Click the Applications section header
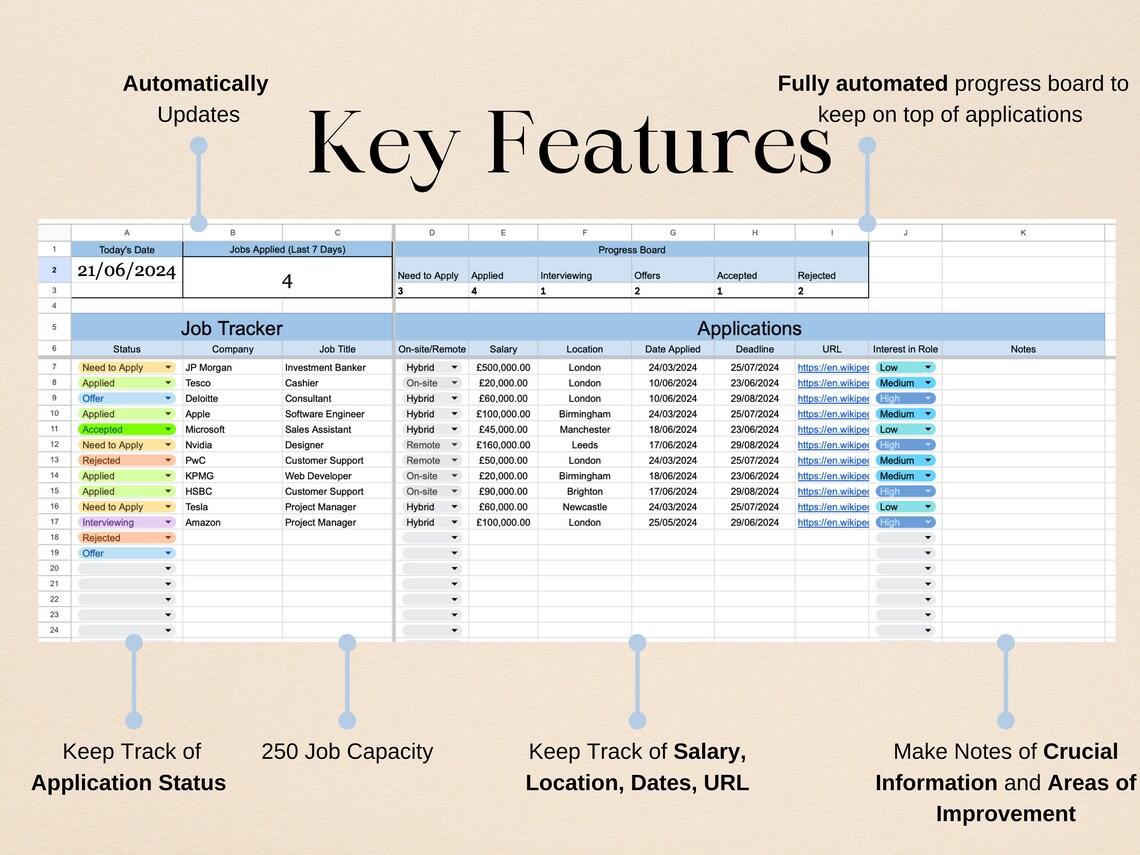This screenshot has height=855, width=1140. point(750,328)
